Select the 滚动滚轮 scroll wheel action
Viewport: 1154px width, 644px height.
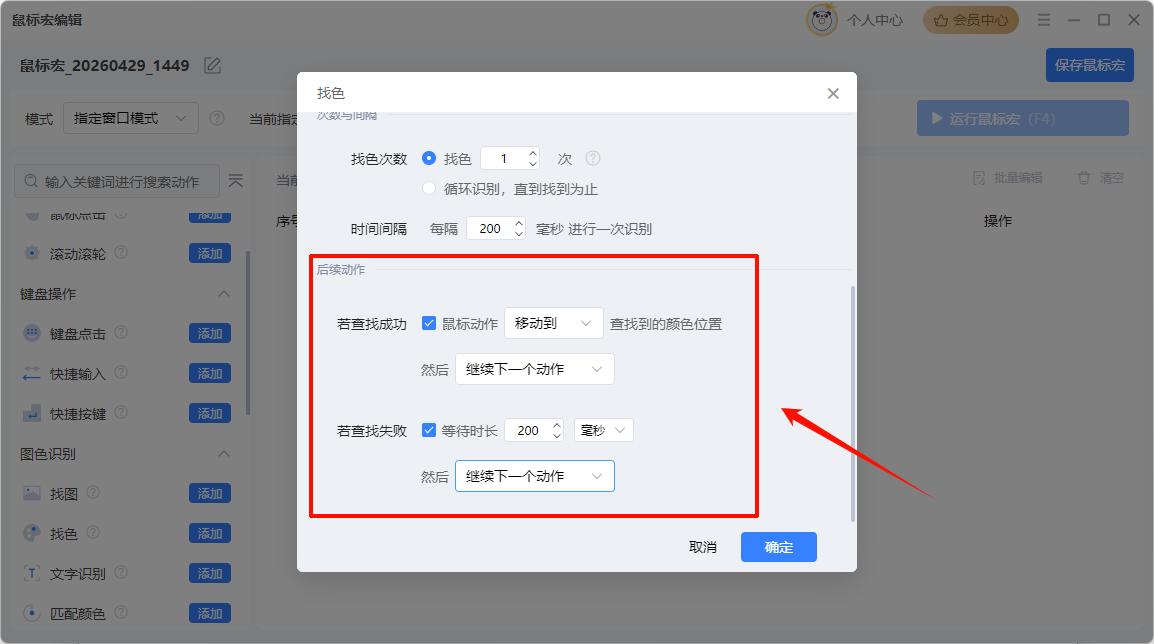32,253
